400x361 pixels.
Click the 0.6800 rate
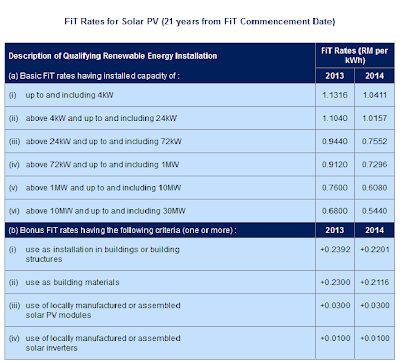click(x=335, y=211)
